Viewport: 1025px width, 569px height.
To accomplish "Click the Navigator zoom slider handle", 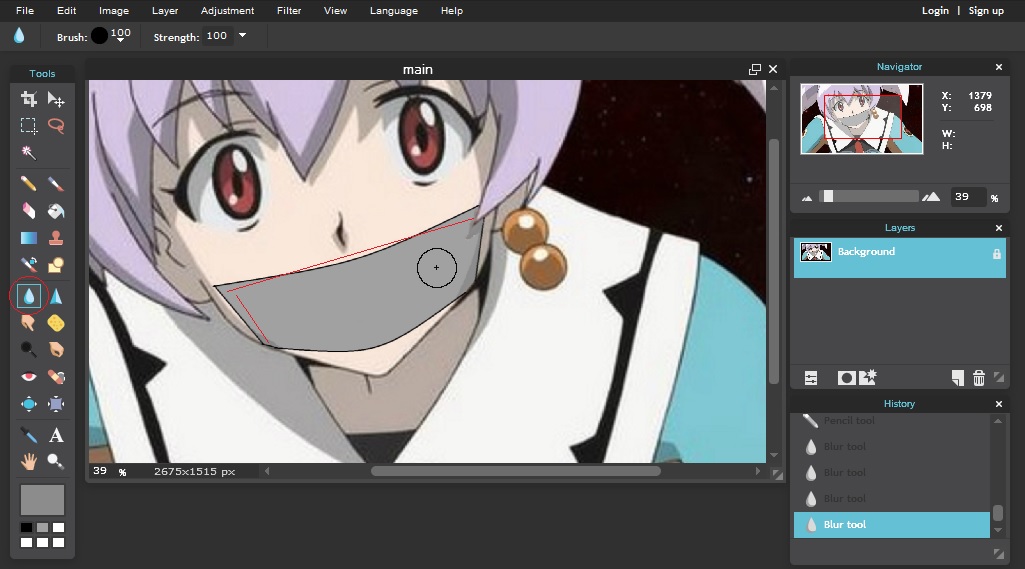I will click(828, 196).
